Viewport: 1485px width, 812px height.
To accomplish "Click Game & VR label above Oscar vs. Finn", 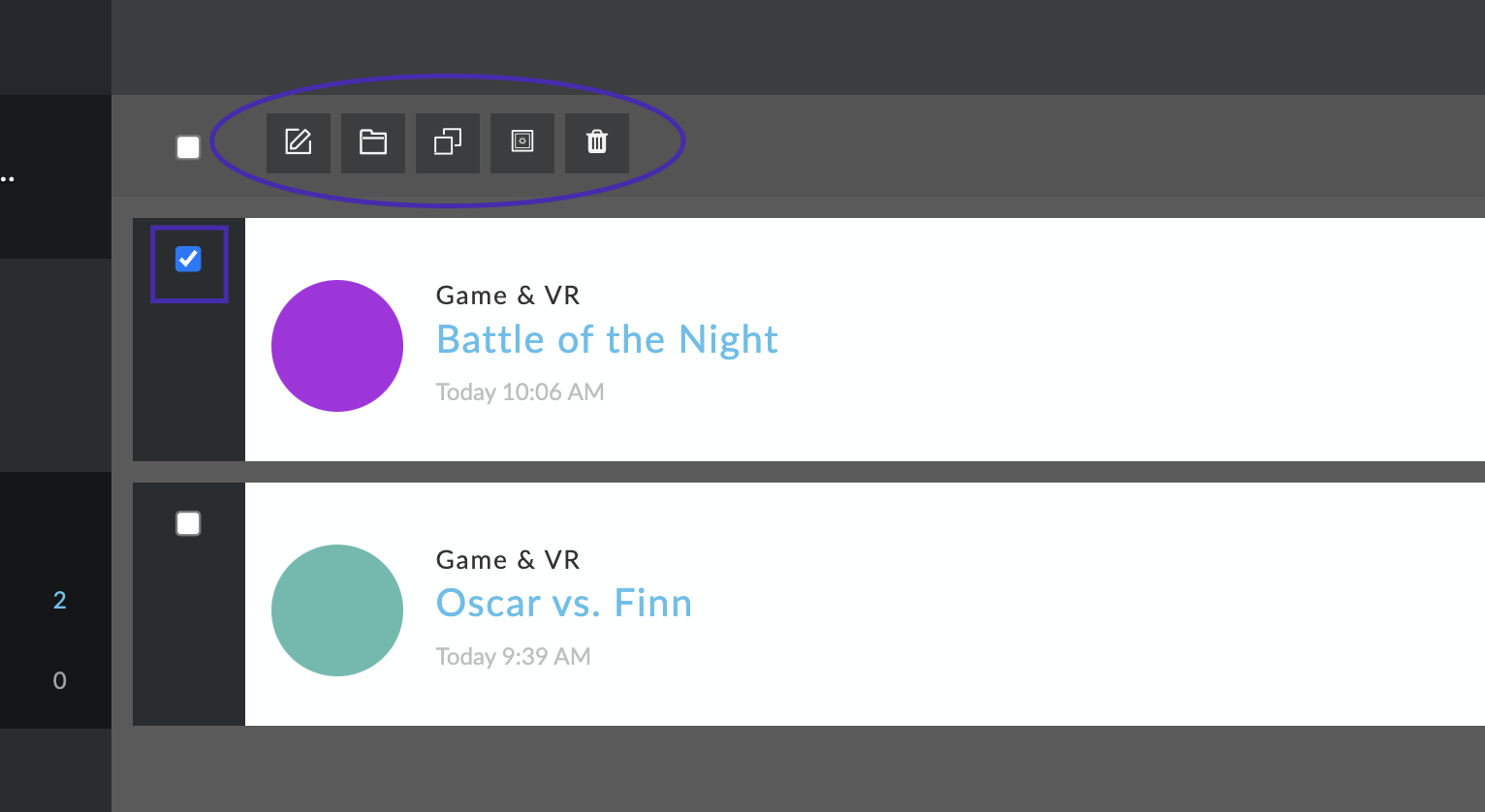I will click(x=508, y=560).
